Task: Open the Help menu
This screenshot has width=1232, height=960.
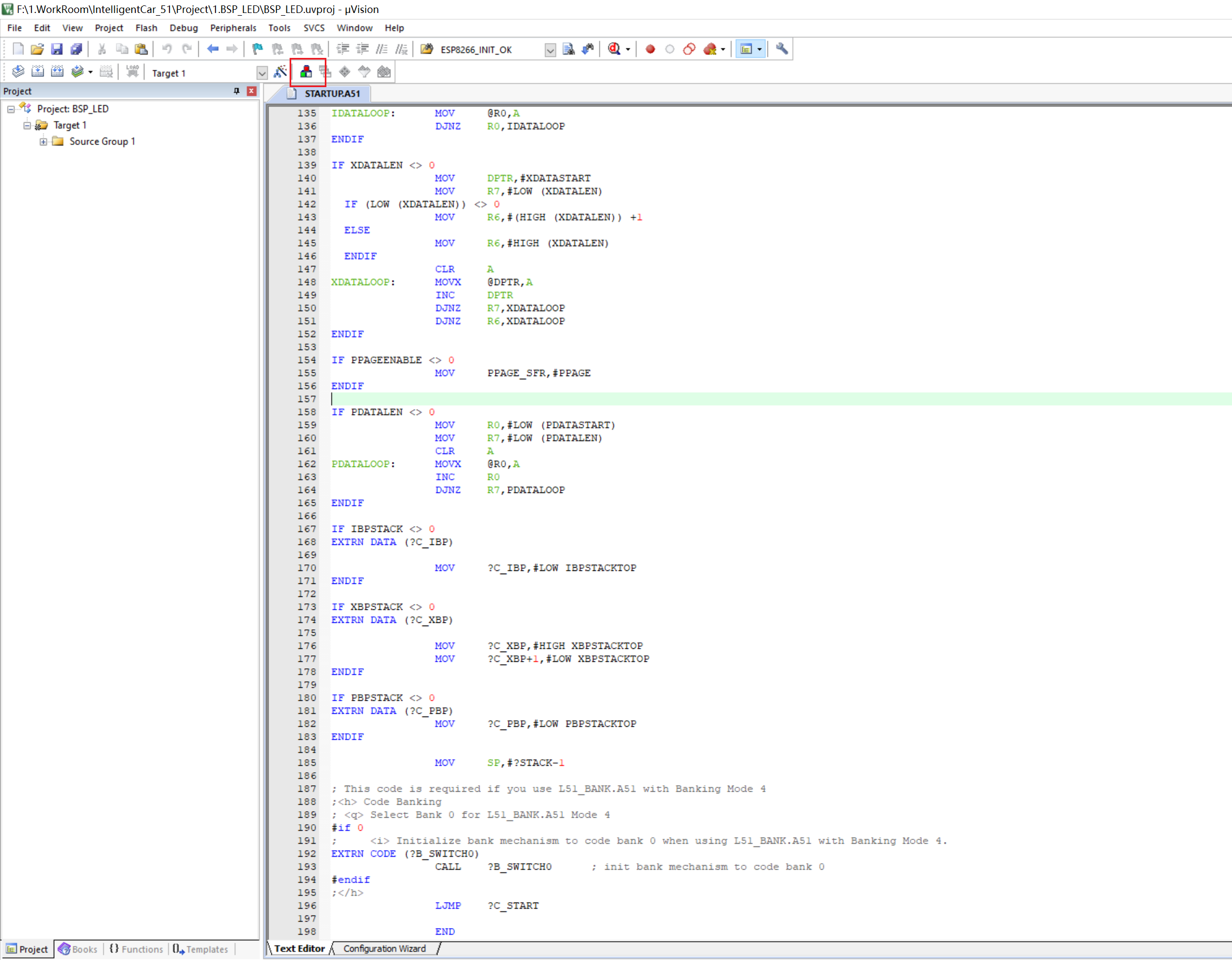Action: (394, 28)
